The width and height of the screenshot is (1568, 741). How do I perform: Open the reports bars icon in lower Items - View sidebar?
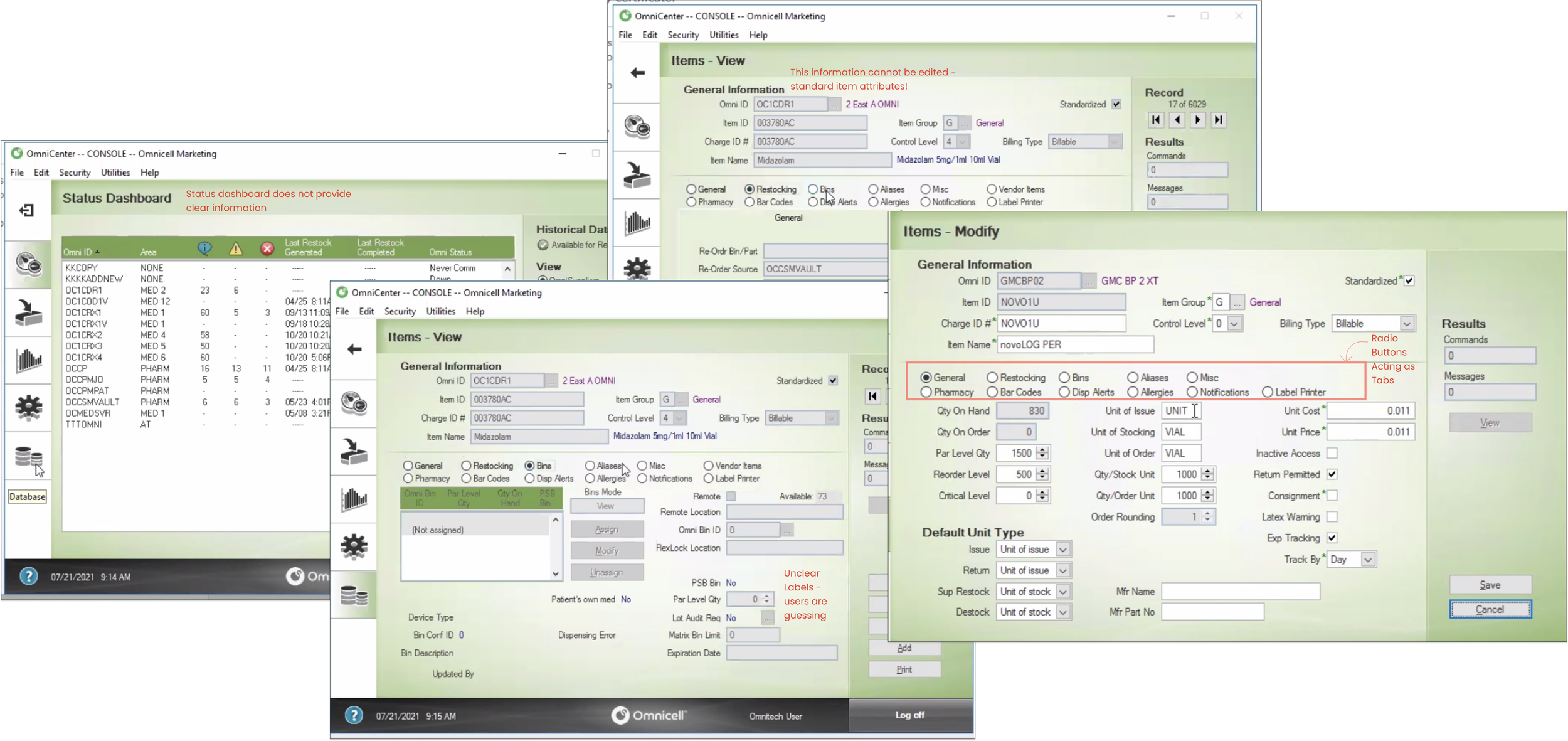354,499
